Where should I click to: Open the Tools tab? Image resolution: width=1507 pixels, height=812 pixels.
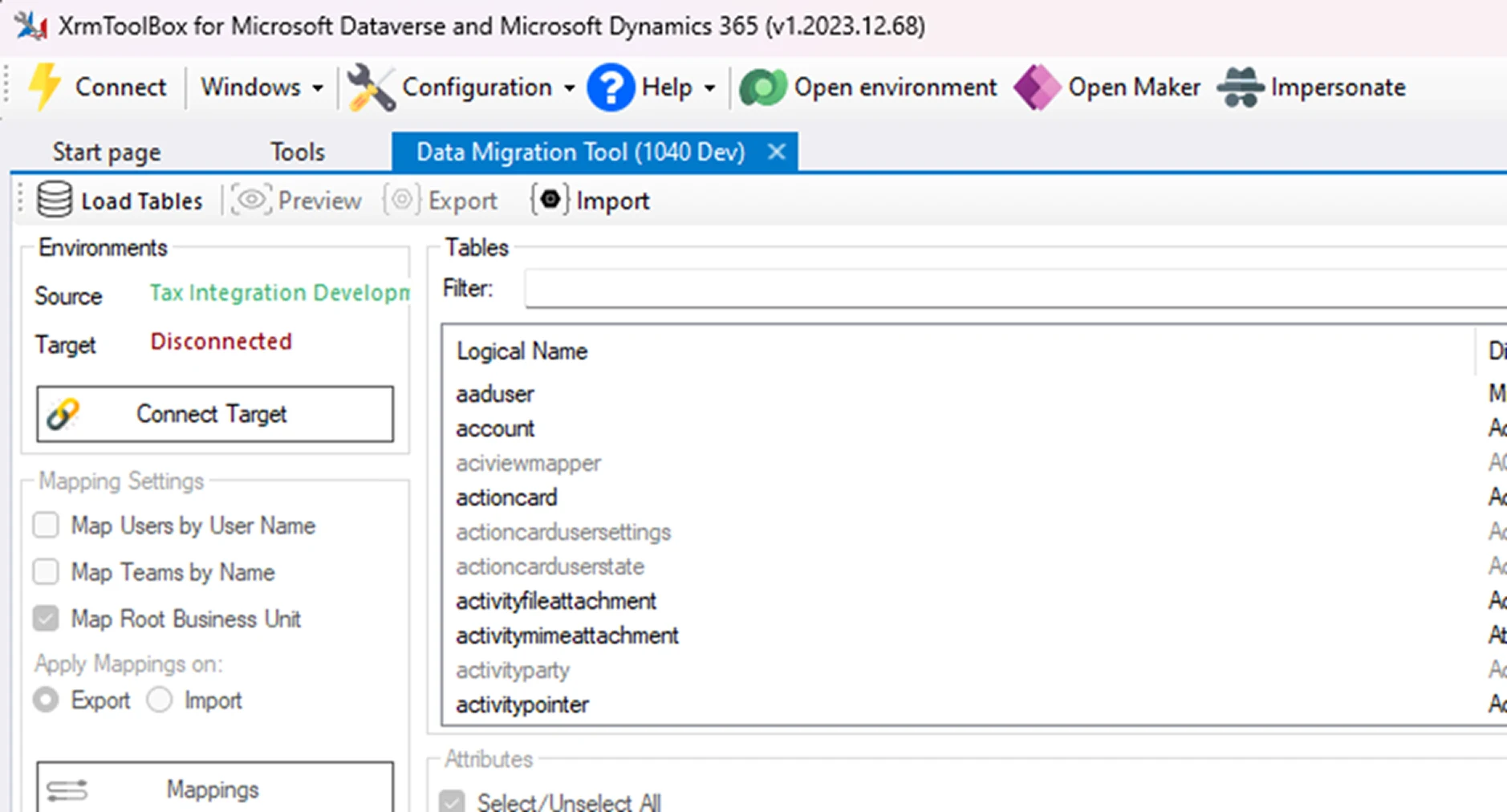pos(297,152)
